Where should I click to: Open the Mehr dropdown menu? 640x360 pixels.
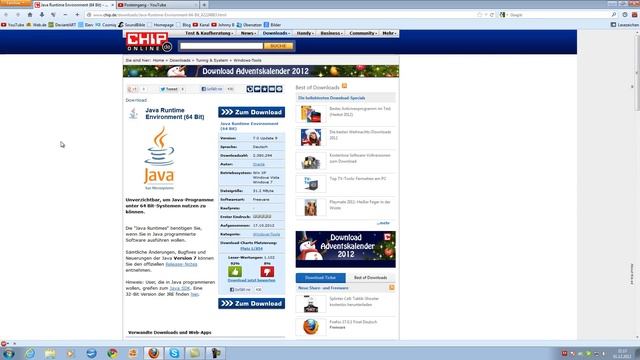pos(389,33)
